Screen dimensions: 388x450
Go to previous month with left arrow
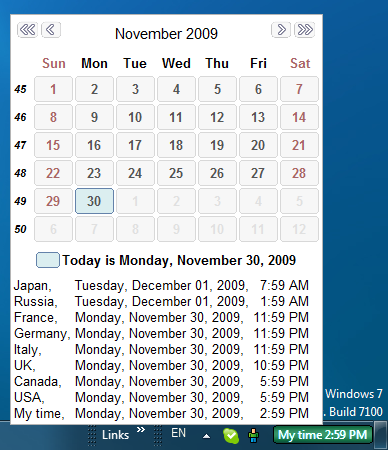(51, 30)
